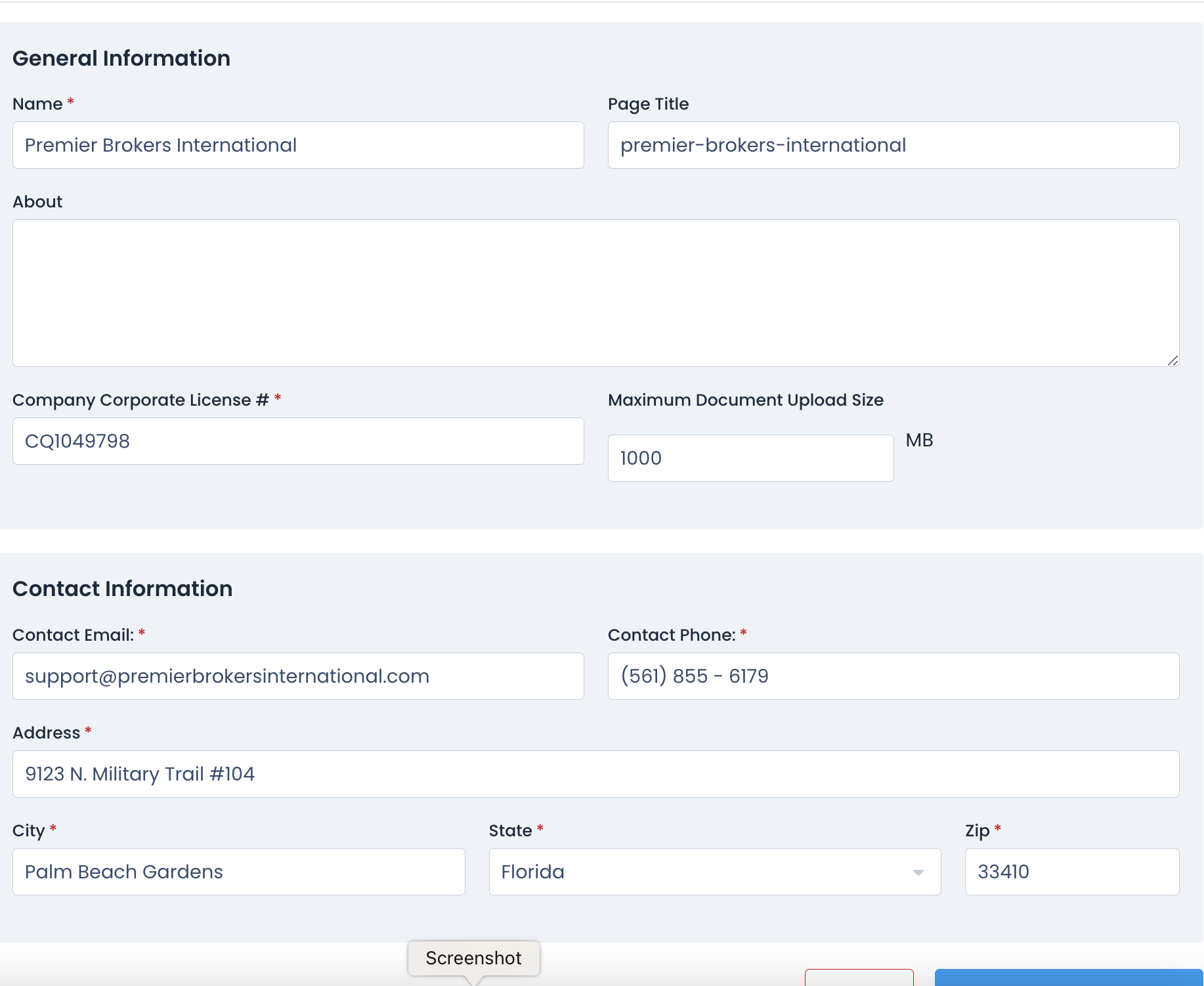This screenshot has width=1204, height=986.
Task: Click the Maximum Document Upload Size label
Action: click(746, 400)
